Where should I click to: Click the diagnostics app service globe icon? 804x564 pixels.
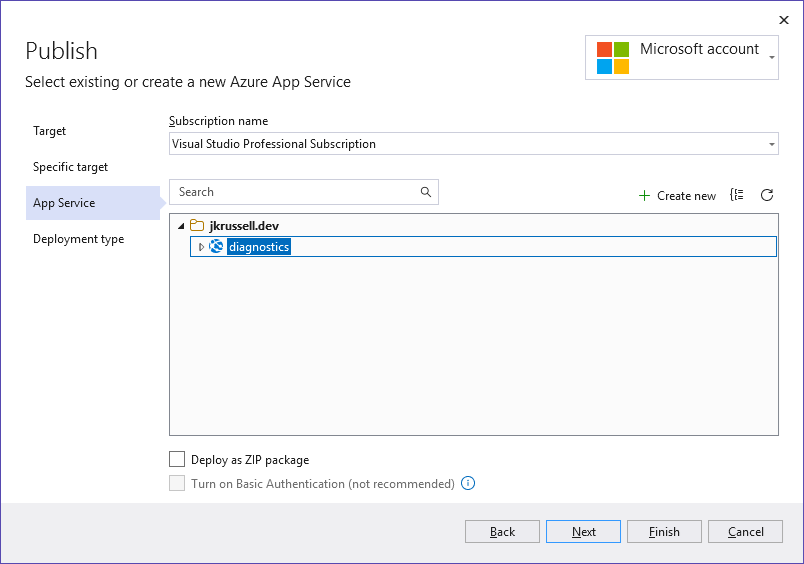coord(216,247)
